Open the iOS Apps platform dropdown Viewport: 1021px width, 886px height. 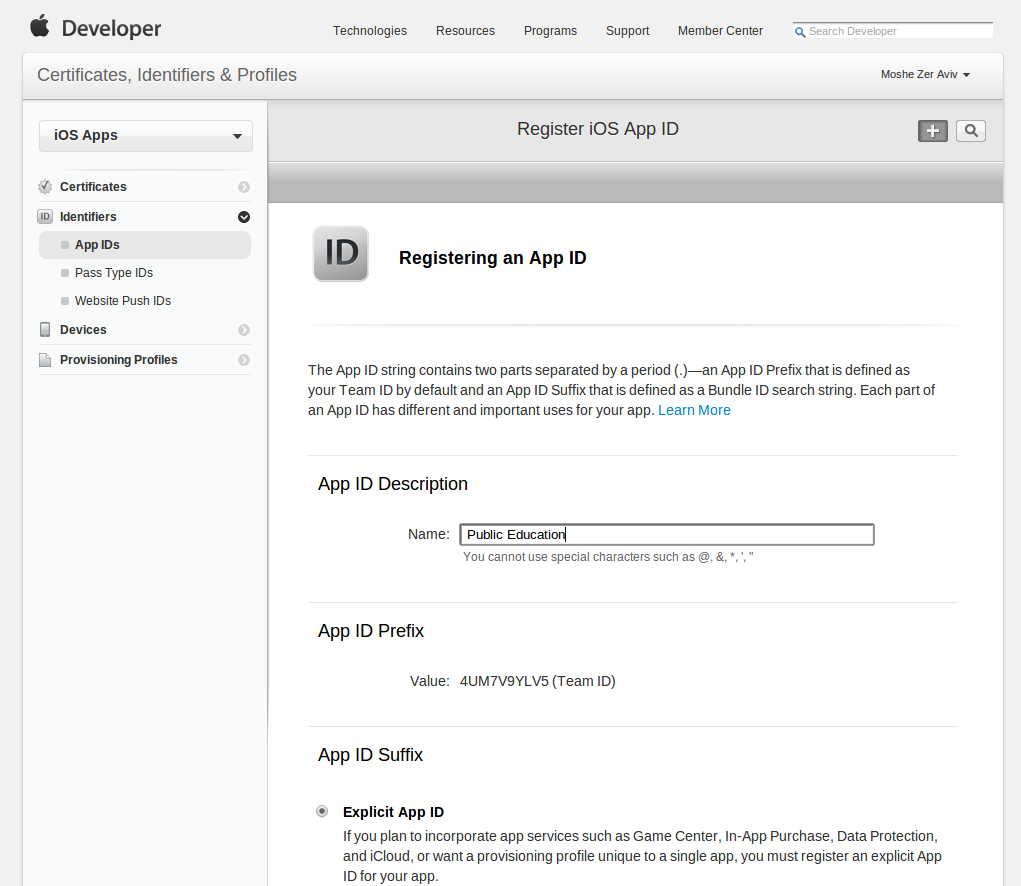[146, 135]
